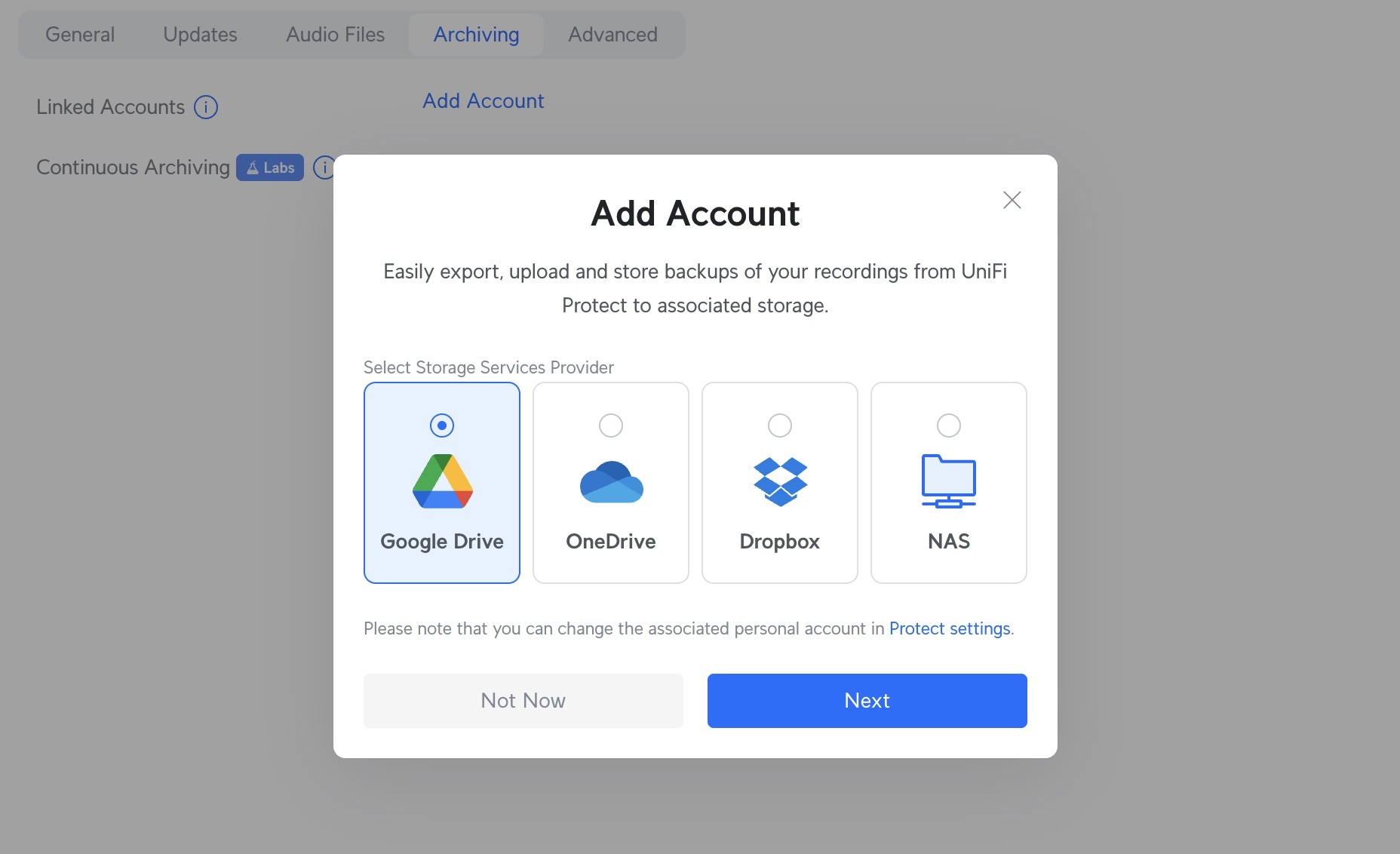
Task: Click the Continuous Archiving info icon
Action: point(324,167)
